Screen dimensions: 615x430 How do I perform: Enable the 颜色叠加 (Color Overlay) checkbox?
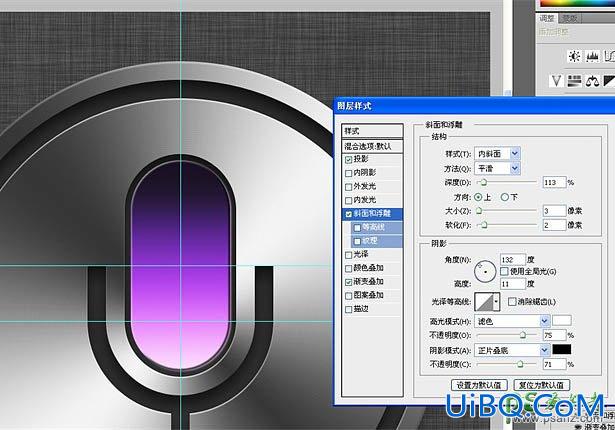(x=348, y=269)
